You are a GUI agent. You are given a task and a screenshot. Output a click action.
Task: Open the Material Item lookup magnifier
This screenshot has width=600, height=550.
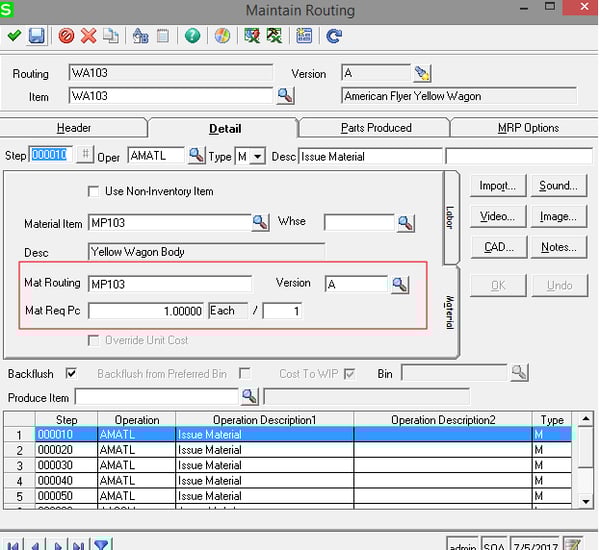click(260, 223)
